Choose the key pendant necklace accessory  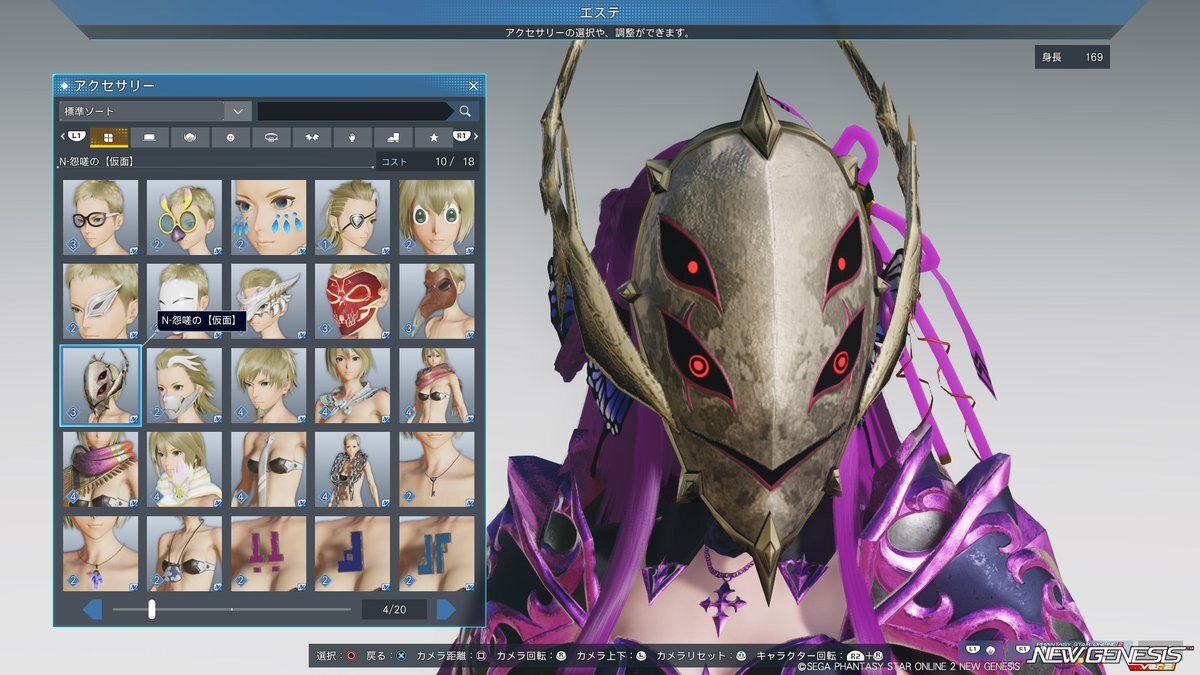436,469
